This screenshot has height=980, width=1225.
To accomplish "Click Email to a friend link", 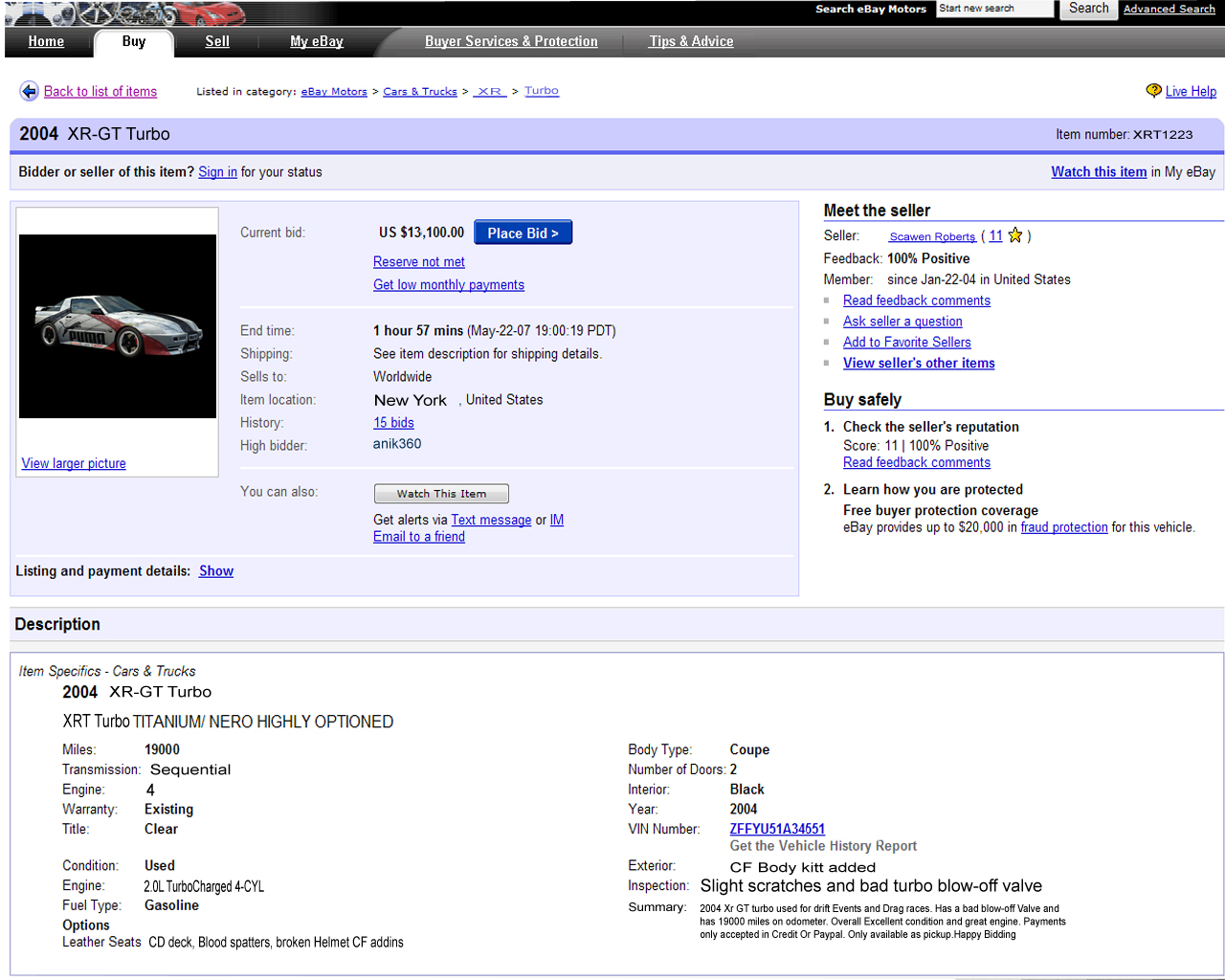I will 419,537.
